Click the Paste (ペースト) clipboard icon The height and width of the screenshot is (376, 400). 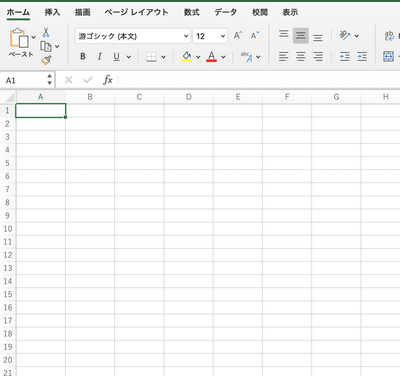point(19,38)
